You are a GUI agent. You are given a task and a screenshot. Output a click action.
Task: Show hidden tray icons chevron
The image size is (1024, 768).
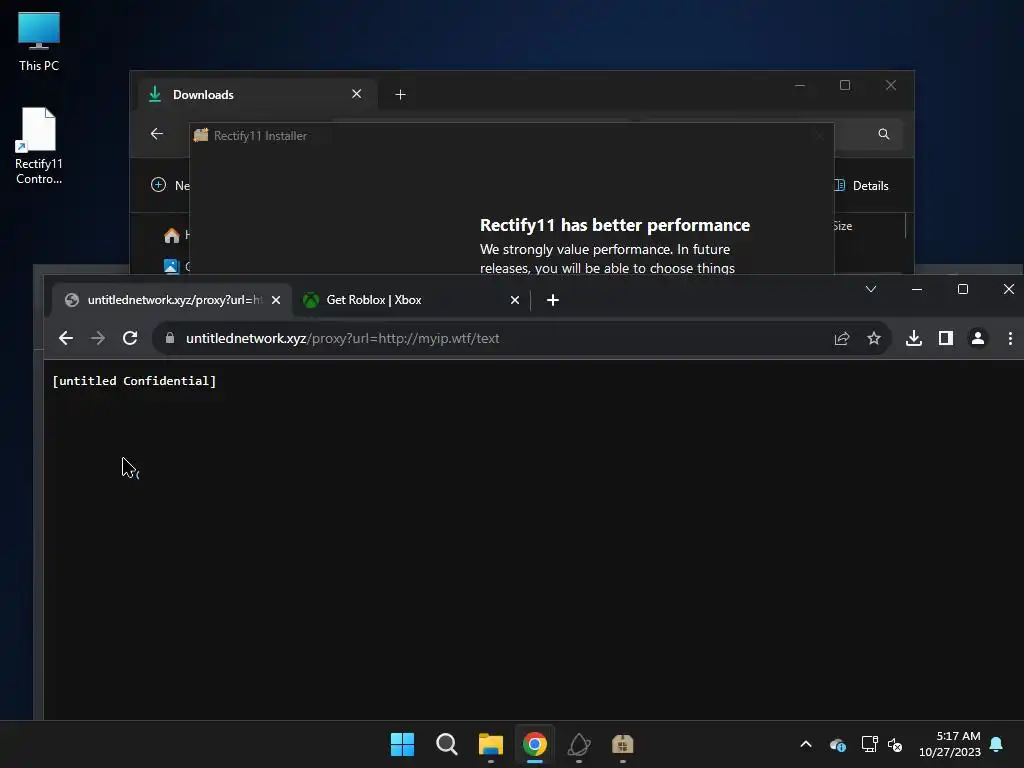pyautogui.click(x=806, y=744)
